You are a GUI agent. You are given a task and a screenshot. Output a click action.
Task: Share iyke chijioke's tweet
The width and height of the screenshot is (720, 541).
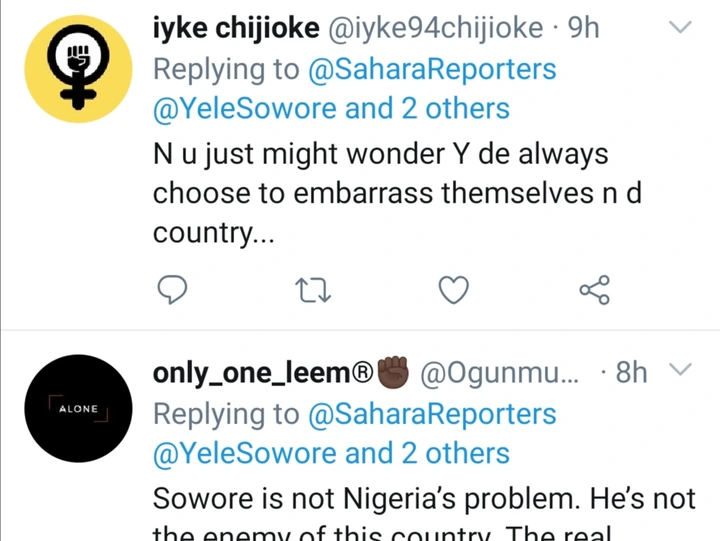click(x=595, y=291)
